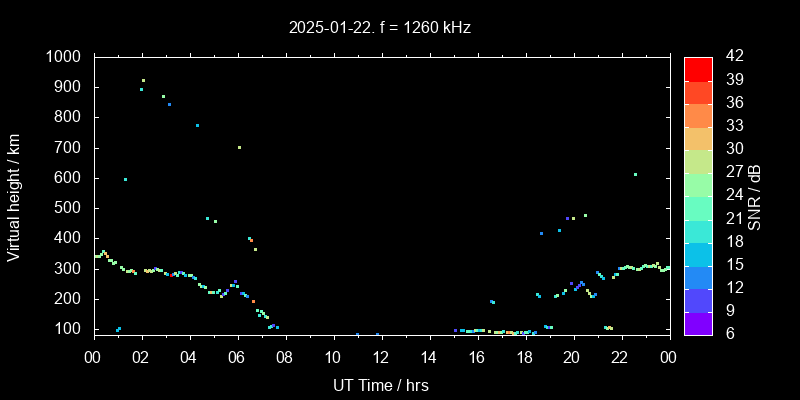Click the 'SNR / dB' colorbar label
The width and height of the screenshot is (800, 400).
coord(755,196)
